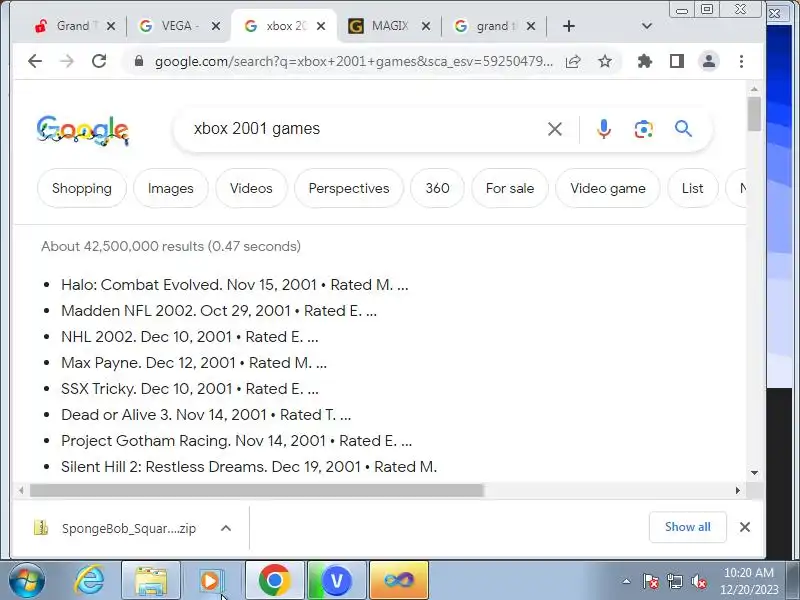Expand SpongeBob zip download options
This screenshot has height=600, width=800.
click(226, 529)
